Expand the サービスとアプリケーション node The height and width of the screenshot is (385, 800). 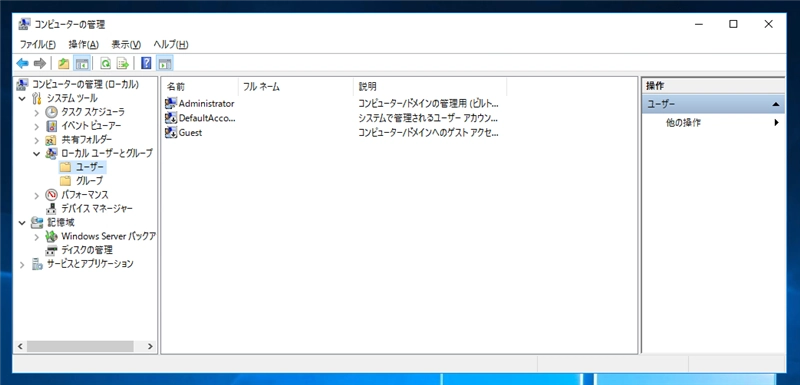pos(22,264)
